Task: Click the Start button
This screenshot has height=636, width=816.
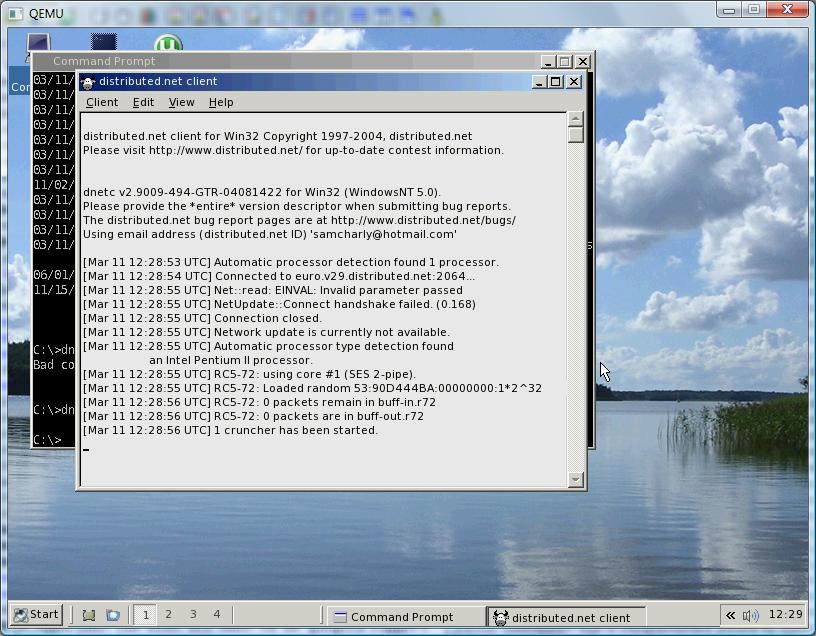Action: click(36, 615)
